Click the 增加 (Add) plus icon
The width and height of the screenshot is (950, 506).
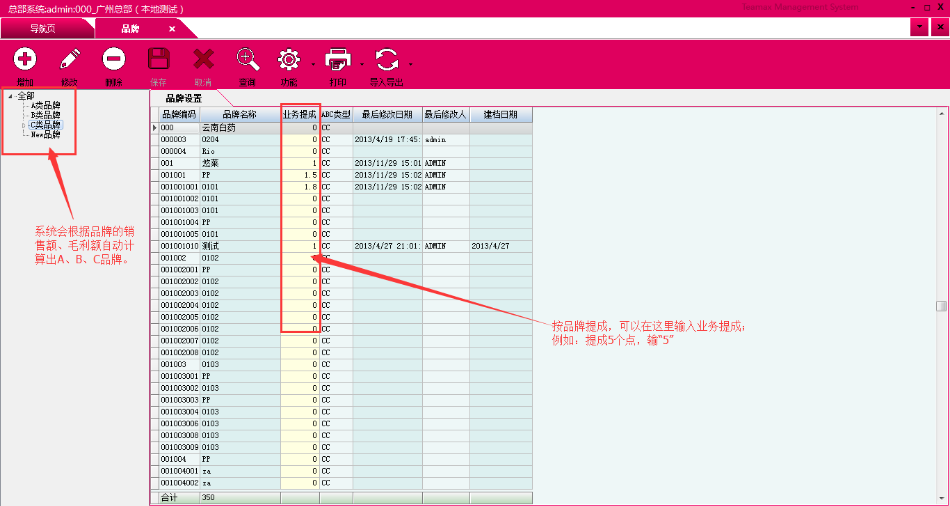(25, 60)
